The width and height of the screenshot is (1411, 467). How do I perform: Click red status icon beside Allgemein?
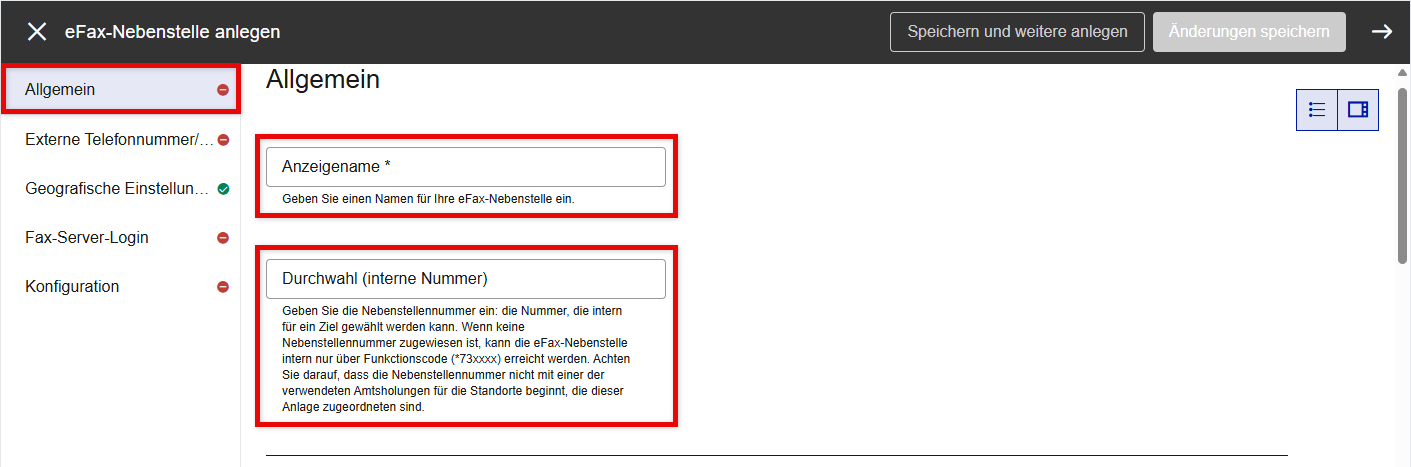[223, 90]
